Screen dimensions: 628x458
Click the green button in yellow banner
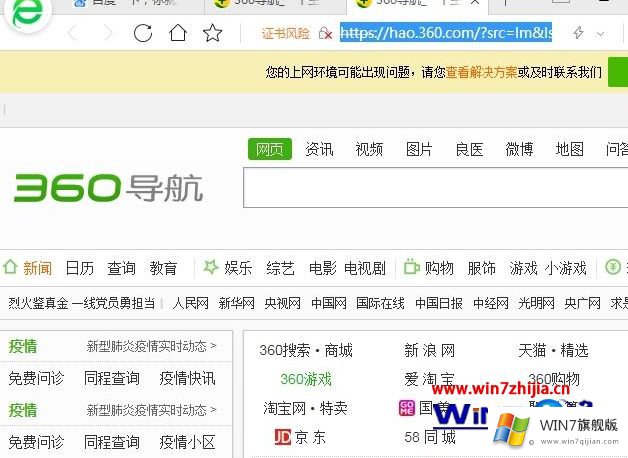click(618, 72)
